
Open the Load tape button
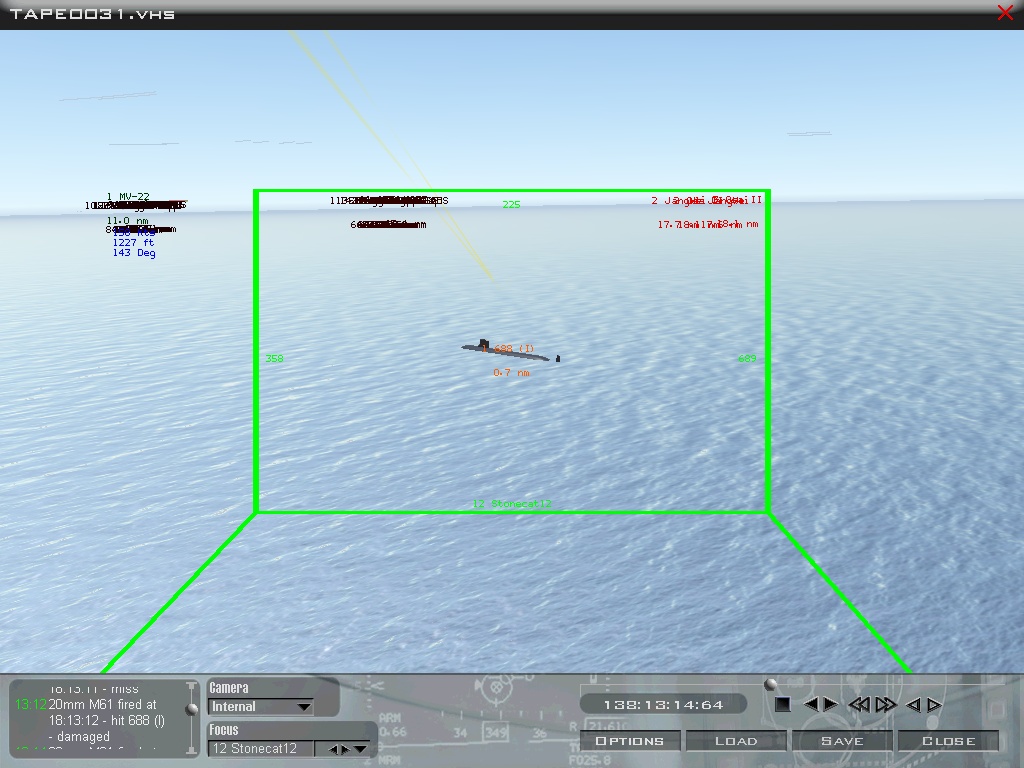point(736,741)
